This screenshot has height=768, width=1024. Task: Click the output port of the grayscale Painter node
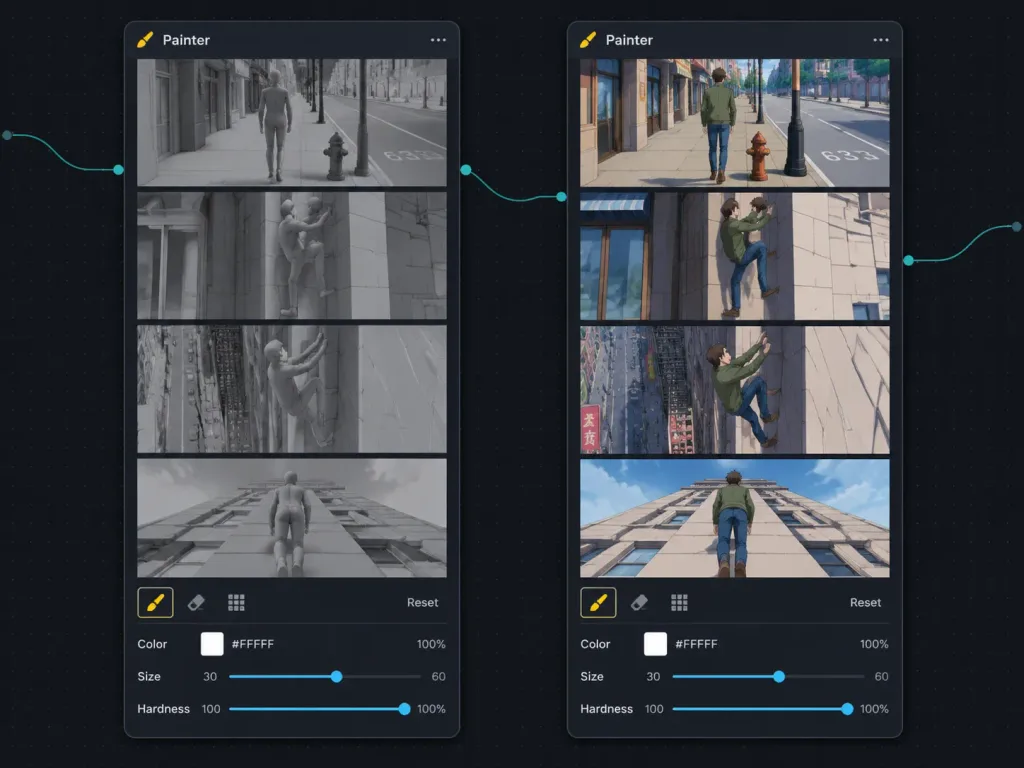pyautogui.click(x=466, y=170)
